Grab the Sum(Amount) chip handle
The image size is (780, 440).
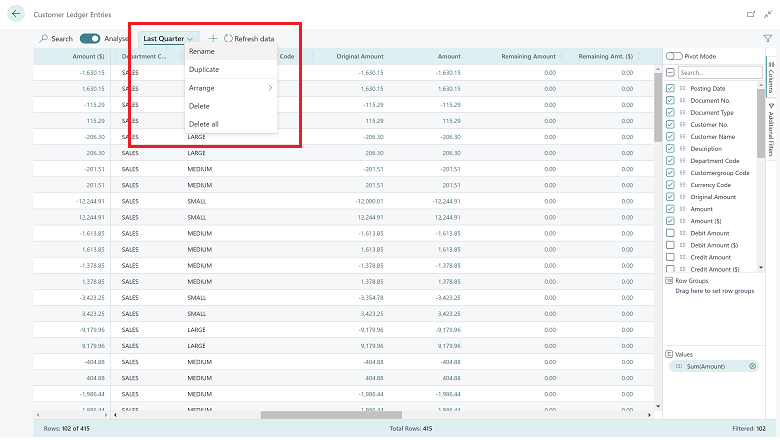[679, 366]
